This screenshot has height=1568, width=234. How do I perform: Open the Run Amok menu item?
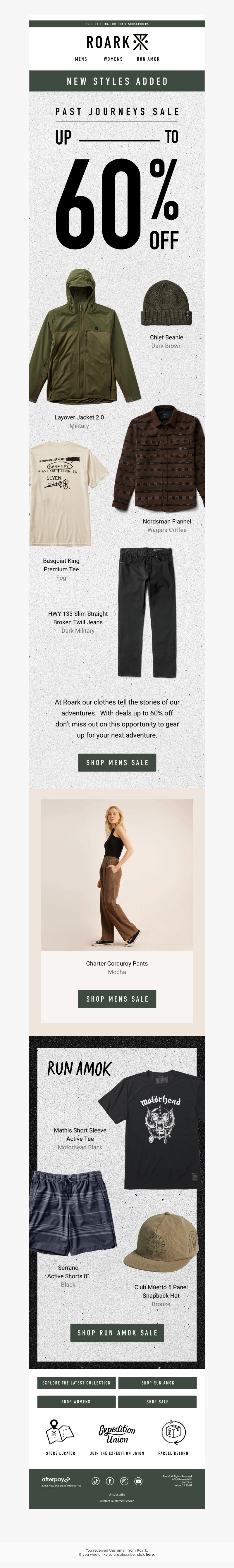[x=148, y=59]
